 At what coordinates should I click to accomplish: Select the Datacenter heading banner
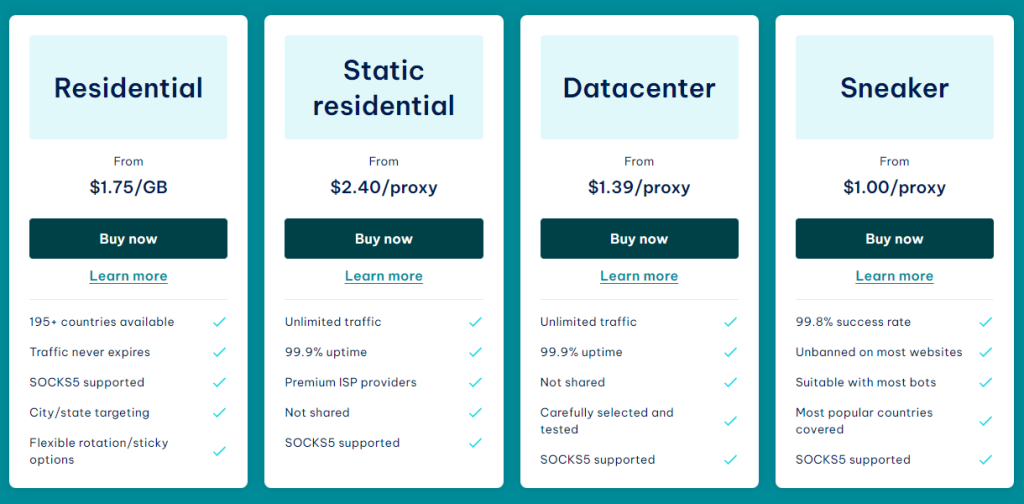coord(639,87)
